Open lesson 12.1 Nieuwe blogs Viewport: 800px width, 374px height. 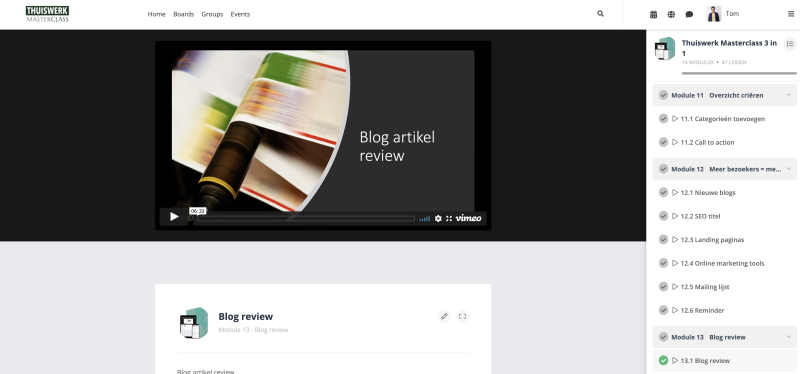[x=708, y=193]
